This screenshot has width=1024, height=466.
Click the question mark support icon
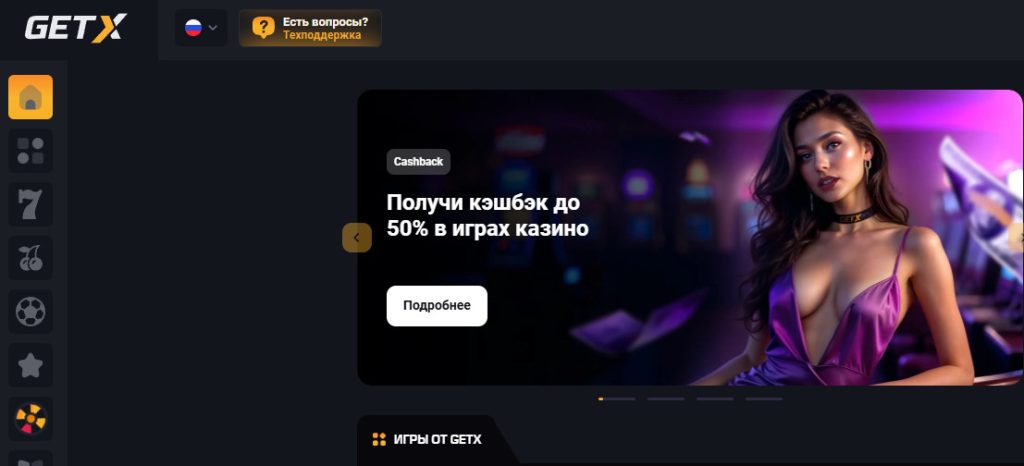pos(263,28)
